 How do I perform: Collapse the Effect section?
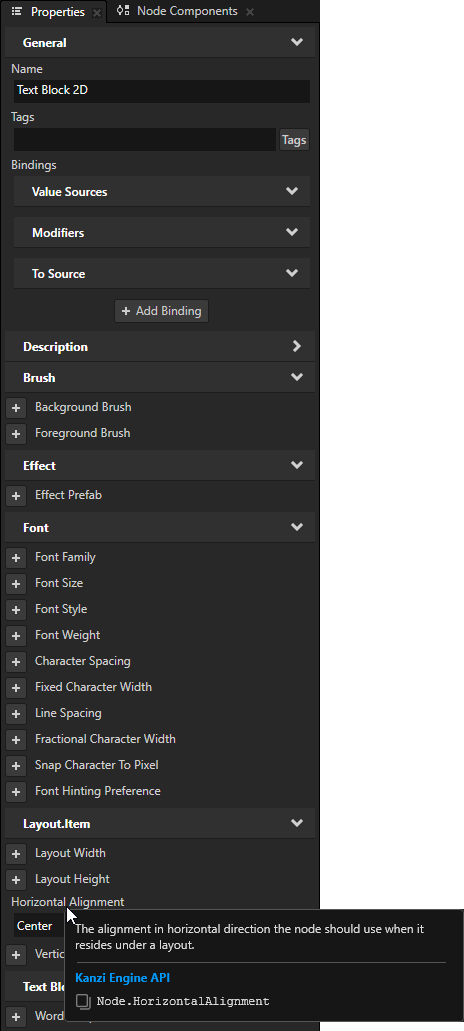coord(297,466)
